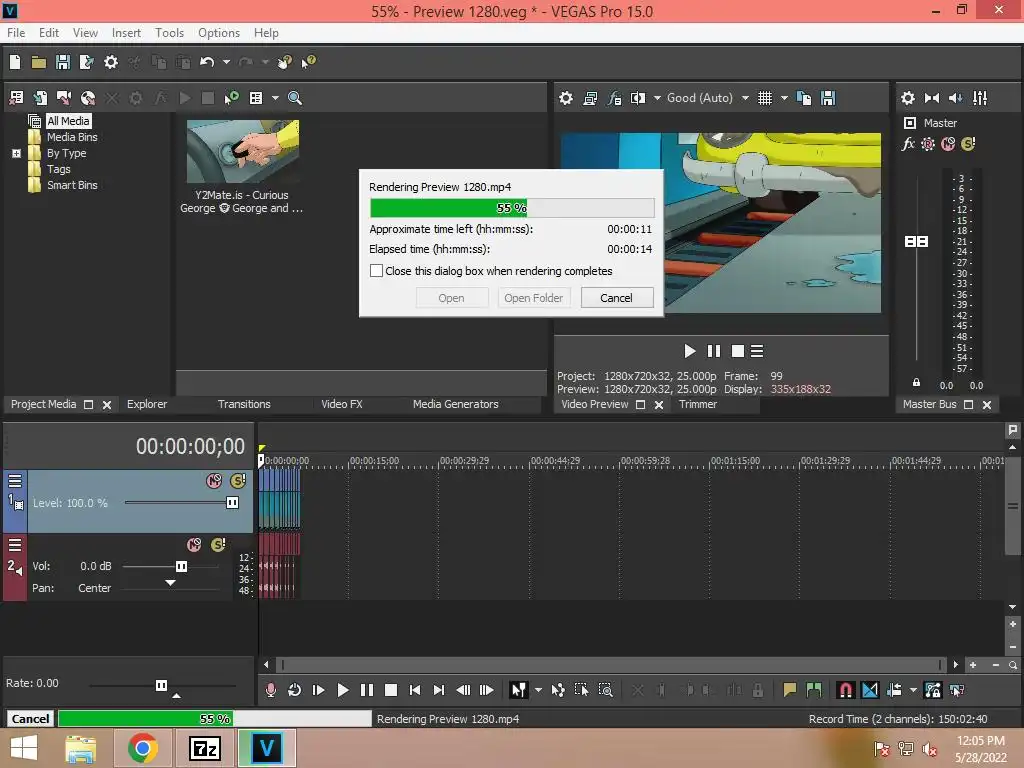This screenshot has width=1024, height=768.
Task: Click the Record microphone icon in transport
Action: tap(270, 690)
